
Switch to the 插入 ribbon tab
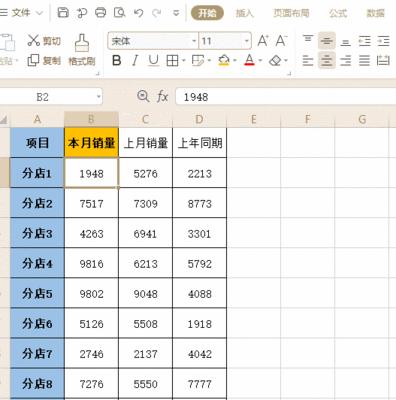click(245, 13)
